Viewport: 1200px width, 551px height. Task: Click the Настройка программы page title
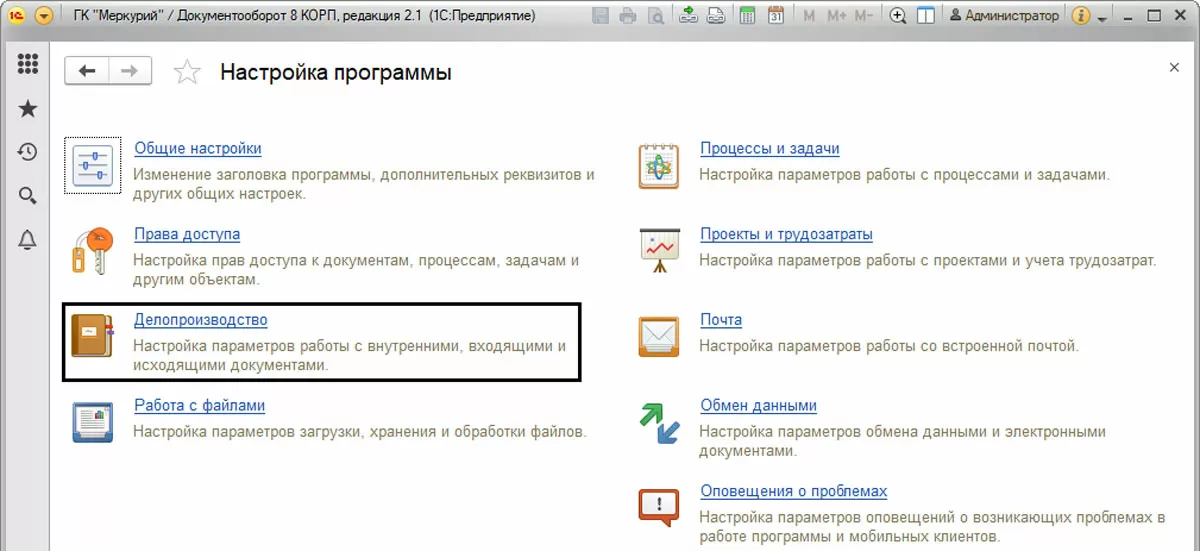point(336,72)
